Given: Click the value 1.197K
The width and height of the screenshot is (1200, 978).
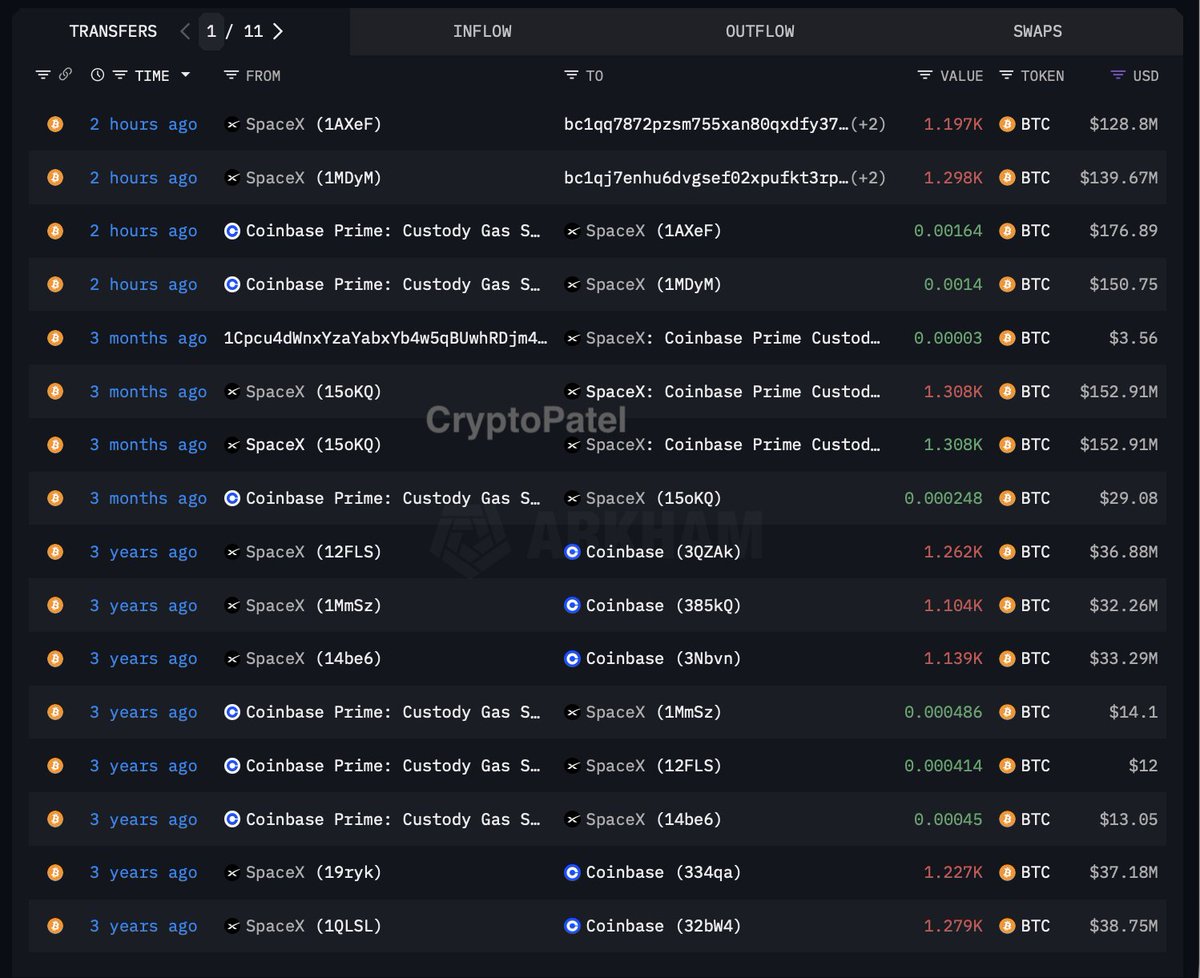Looking at the screenshot, I should [953, 124].
